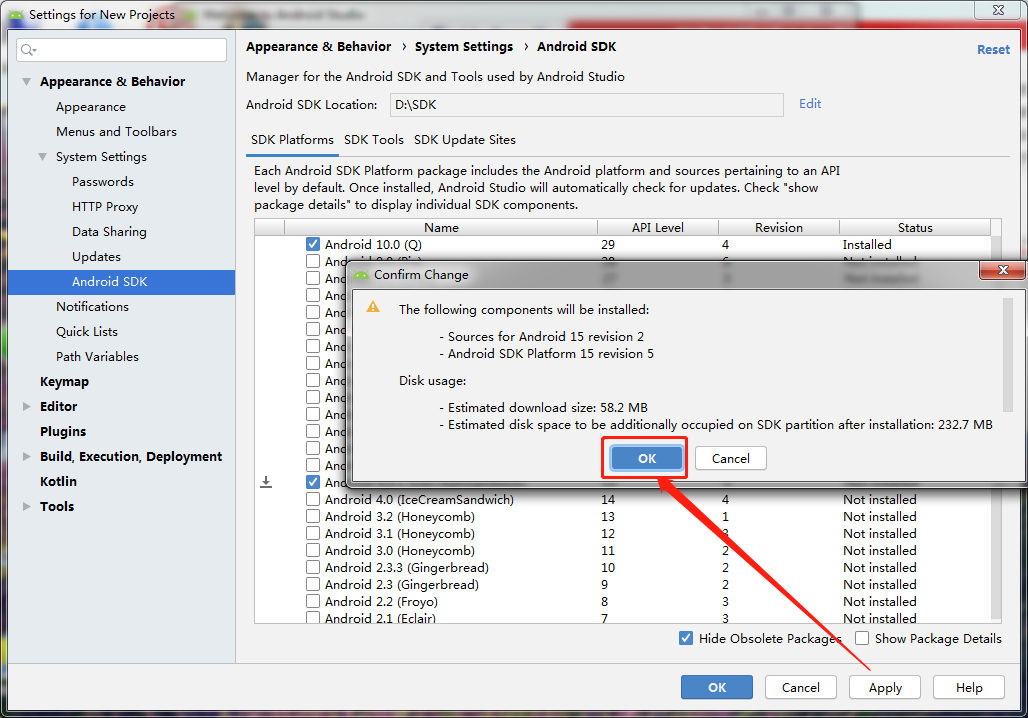Screen dimensions: 1028x718
Task: Click Android icon in Settings title bar
Action: coord(16,14)
